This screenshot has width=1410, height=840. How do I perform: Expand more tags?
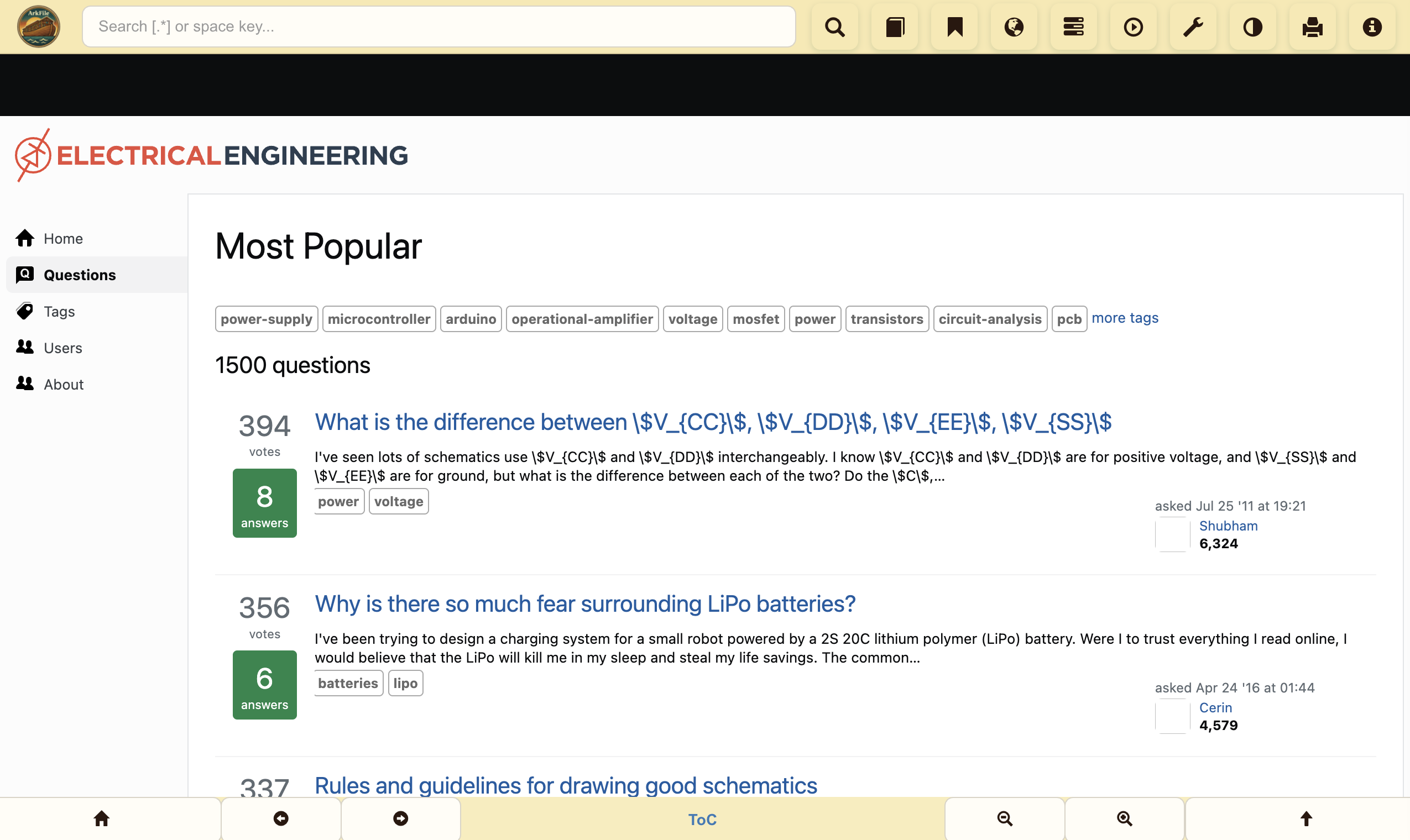1125,318
